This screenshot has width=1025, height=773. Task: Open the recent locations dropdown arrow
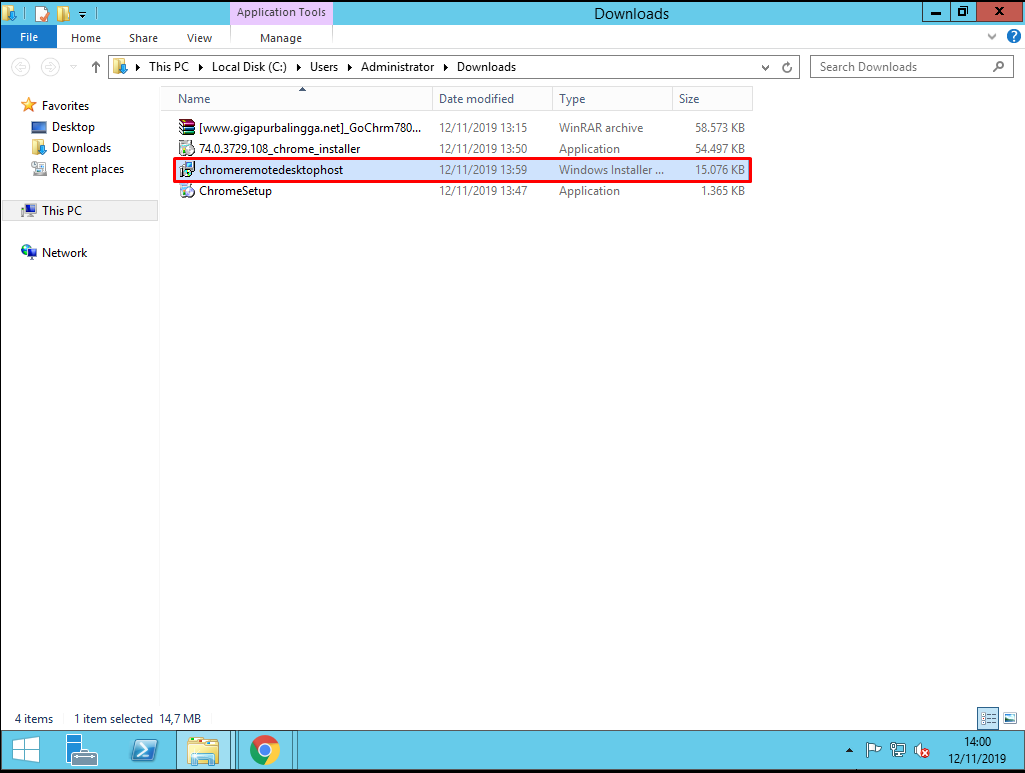tap(73, 67)
